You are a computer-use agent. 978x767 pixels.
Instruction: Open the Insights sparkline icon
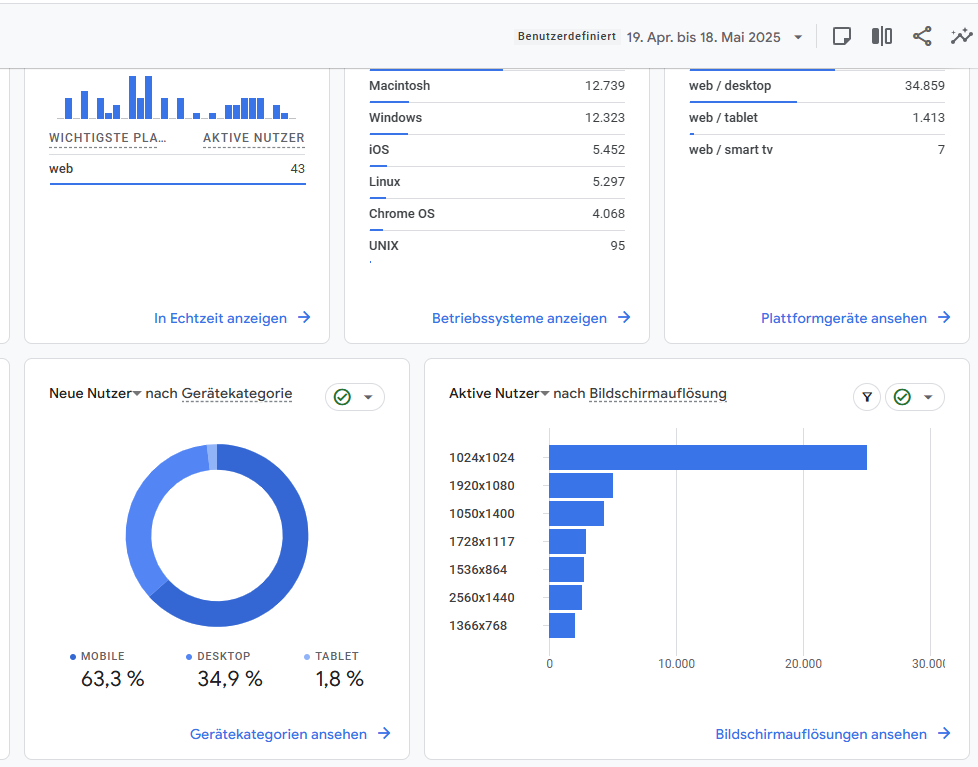coord(961,37)
